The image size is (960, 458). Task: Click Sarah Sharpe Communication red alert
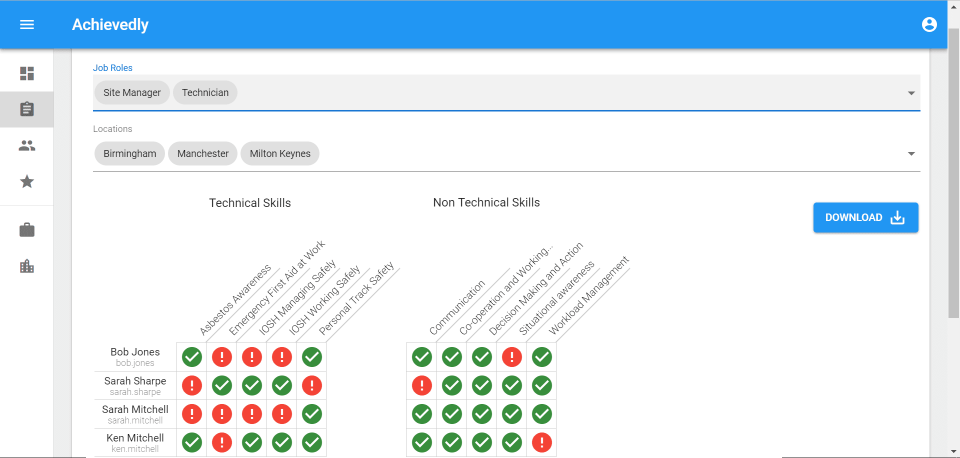coord(422,386)
